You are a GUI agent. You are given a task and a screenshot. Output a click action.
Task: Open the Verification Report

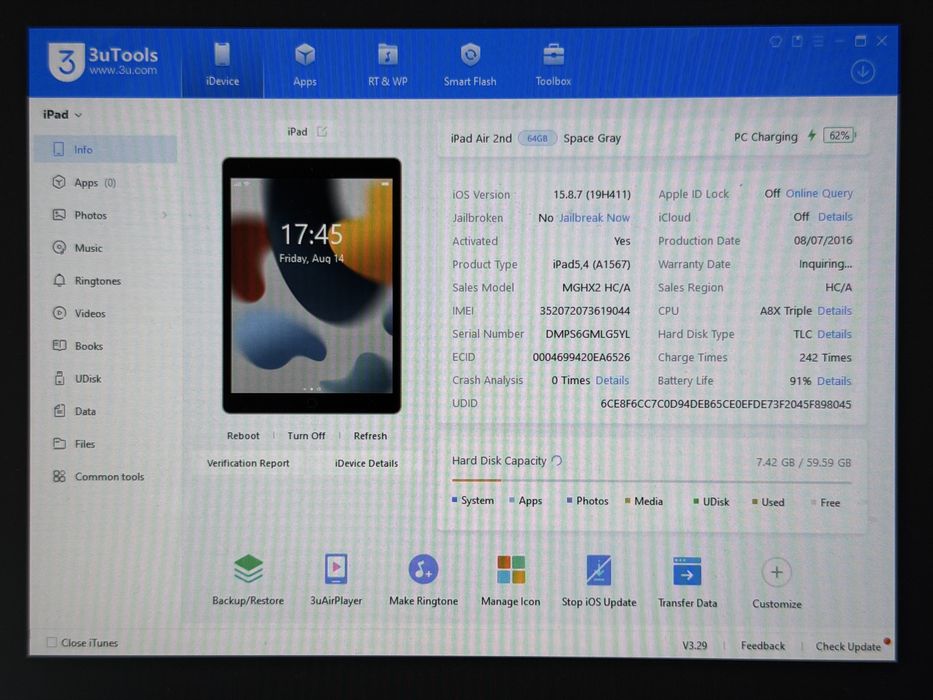coord(248,463)
